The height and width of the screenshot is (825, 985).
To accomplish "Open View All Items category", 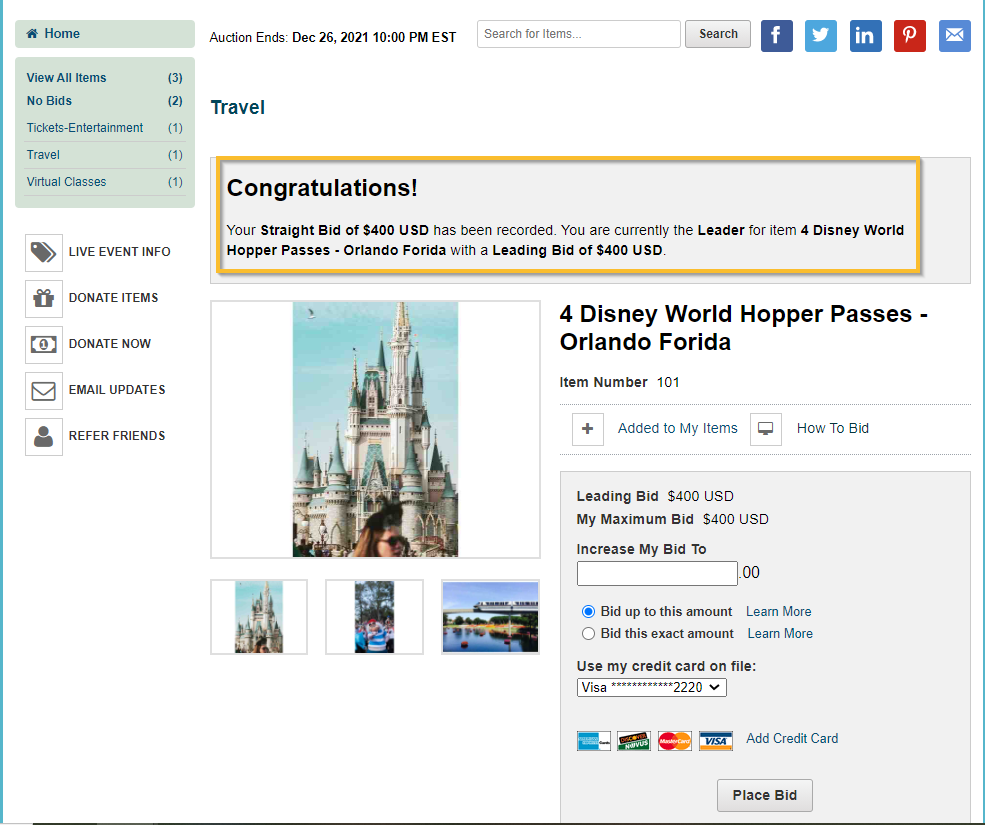I will 104,78.
